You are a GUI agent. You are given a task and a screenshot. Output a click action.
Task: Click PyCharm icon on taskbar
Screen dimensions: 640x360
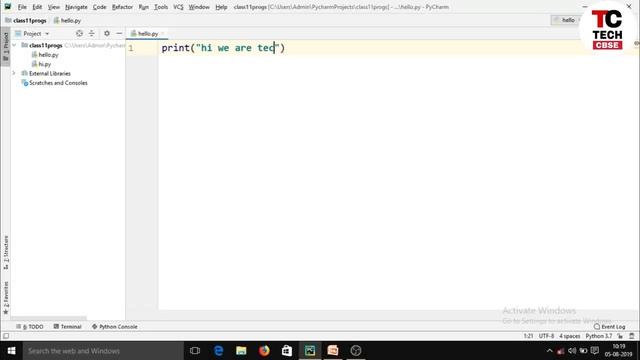(x=310, y=351)
